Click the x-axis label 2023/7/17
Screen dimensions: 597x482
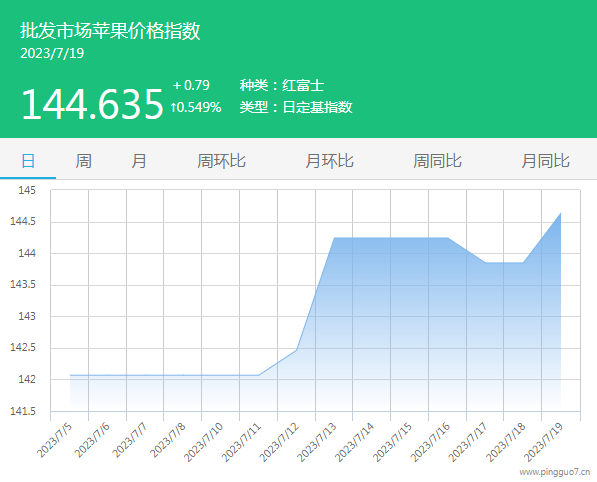tap(468, 442)
